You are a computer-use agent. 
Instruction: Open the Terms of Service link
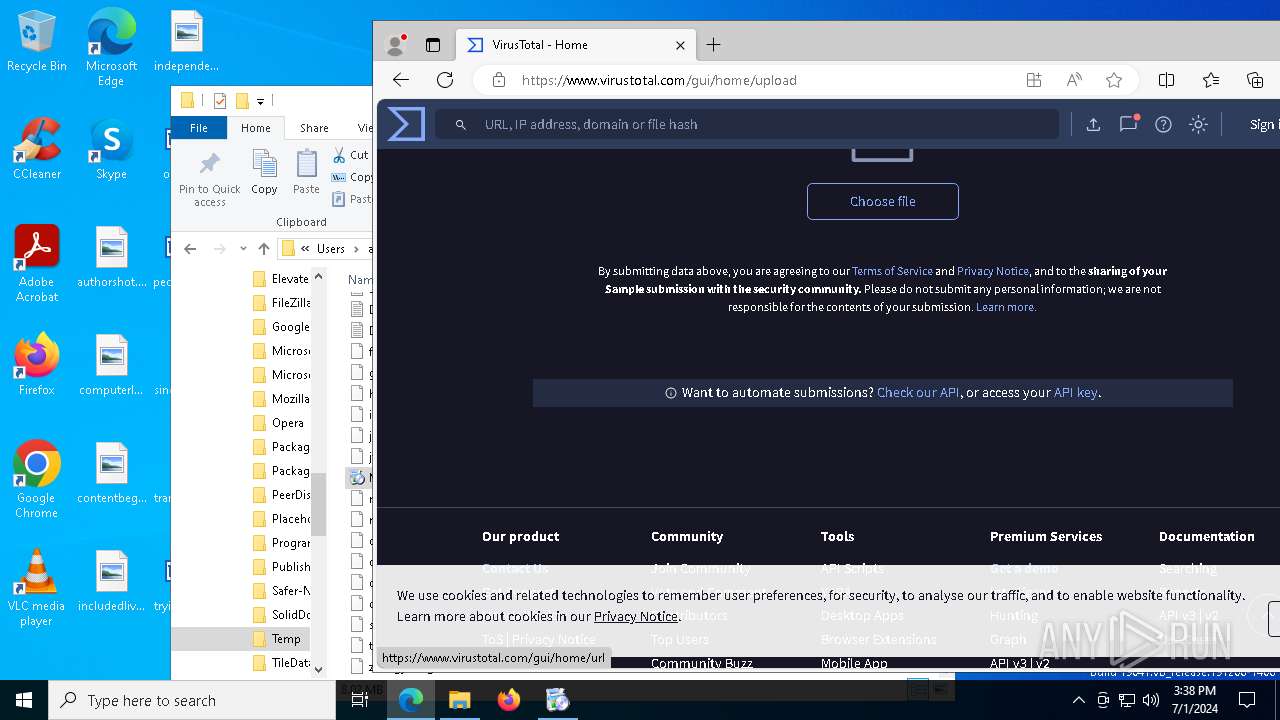point(892,271)
